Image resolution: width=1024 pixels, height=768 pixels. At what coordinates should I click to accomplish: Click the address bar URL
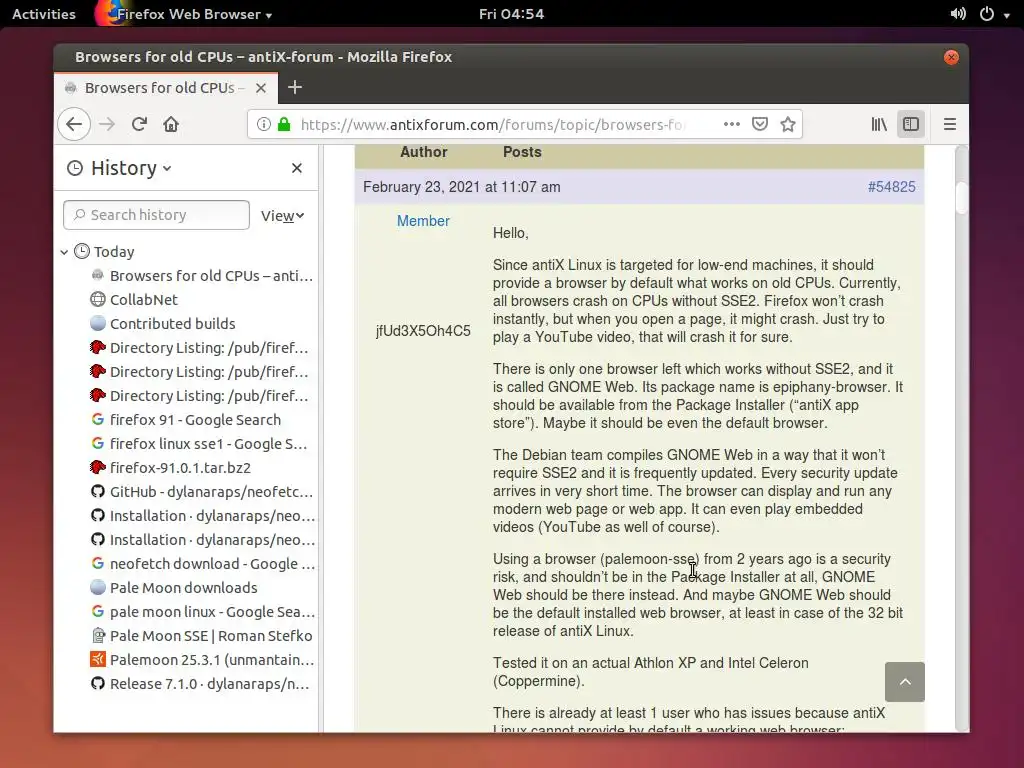coord(493,124)
